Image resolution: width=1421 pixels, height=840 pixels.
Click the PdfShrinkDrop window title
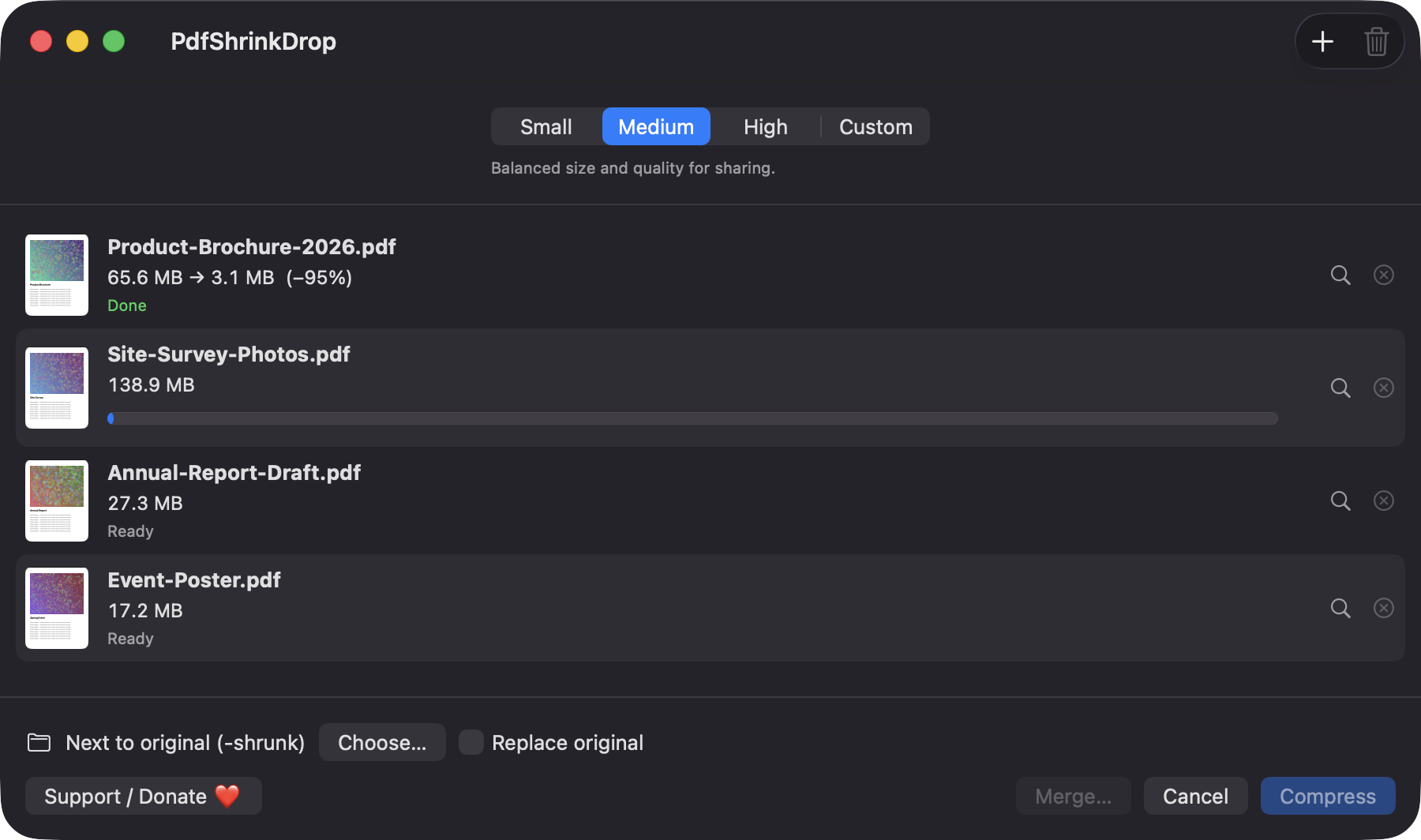click(x=253, y=41)
